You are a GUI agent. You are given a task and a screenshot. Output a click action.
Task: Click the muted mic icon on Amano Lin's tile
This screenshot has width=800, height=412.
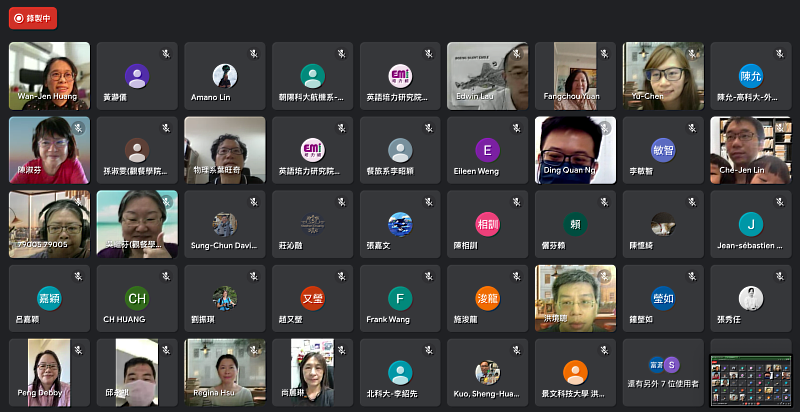(x=254, y=53)
